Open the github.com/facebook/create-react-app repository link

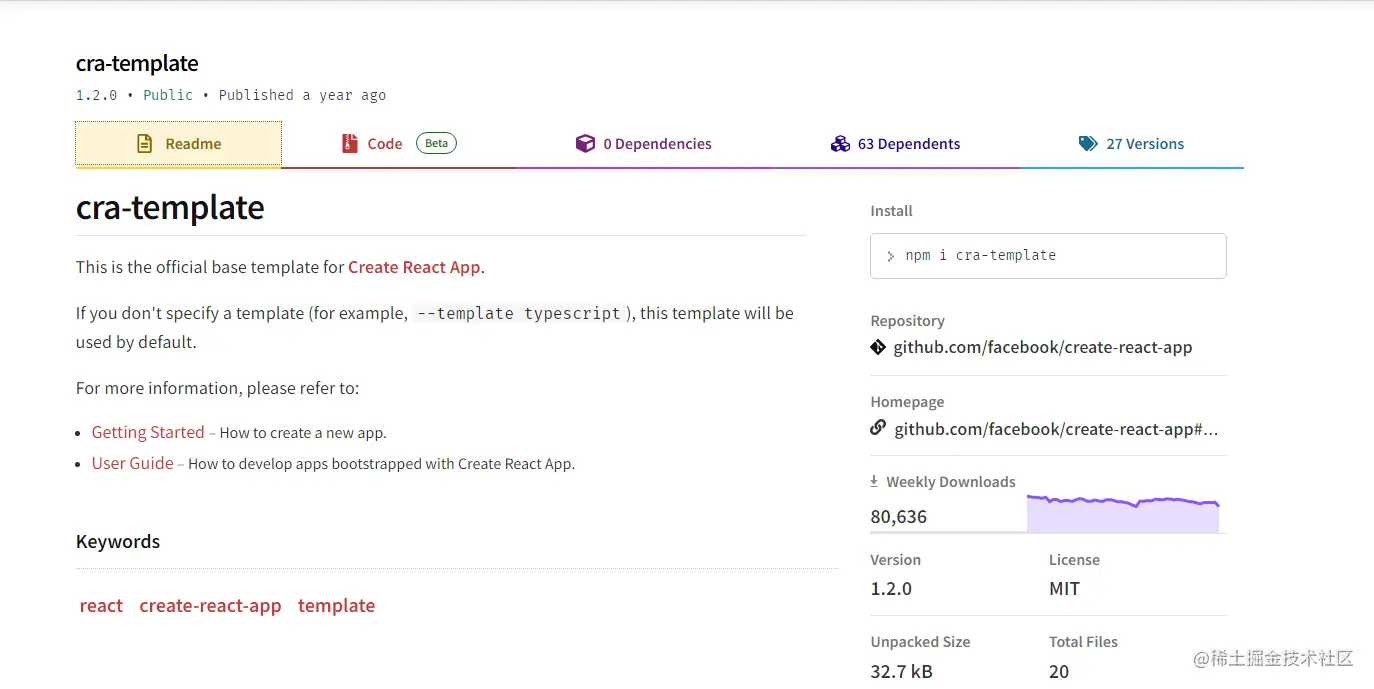1043,347
